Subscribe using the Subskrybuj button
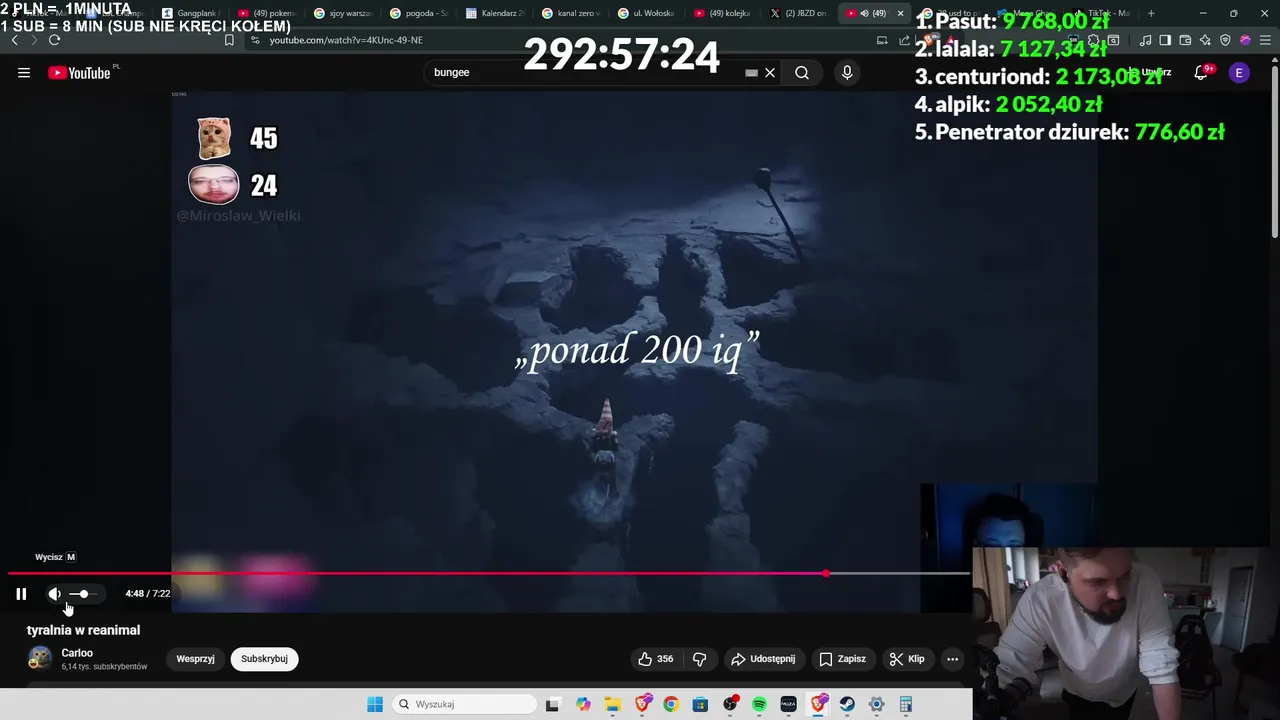 264,659
